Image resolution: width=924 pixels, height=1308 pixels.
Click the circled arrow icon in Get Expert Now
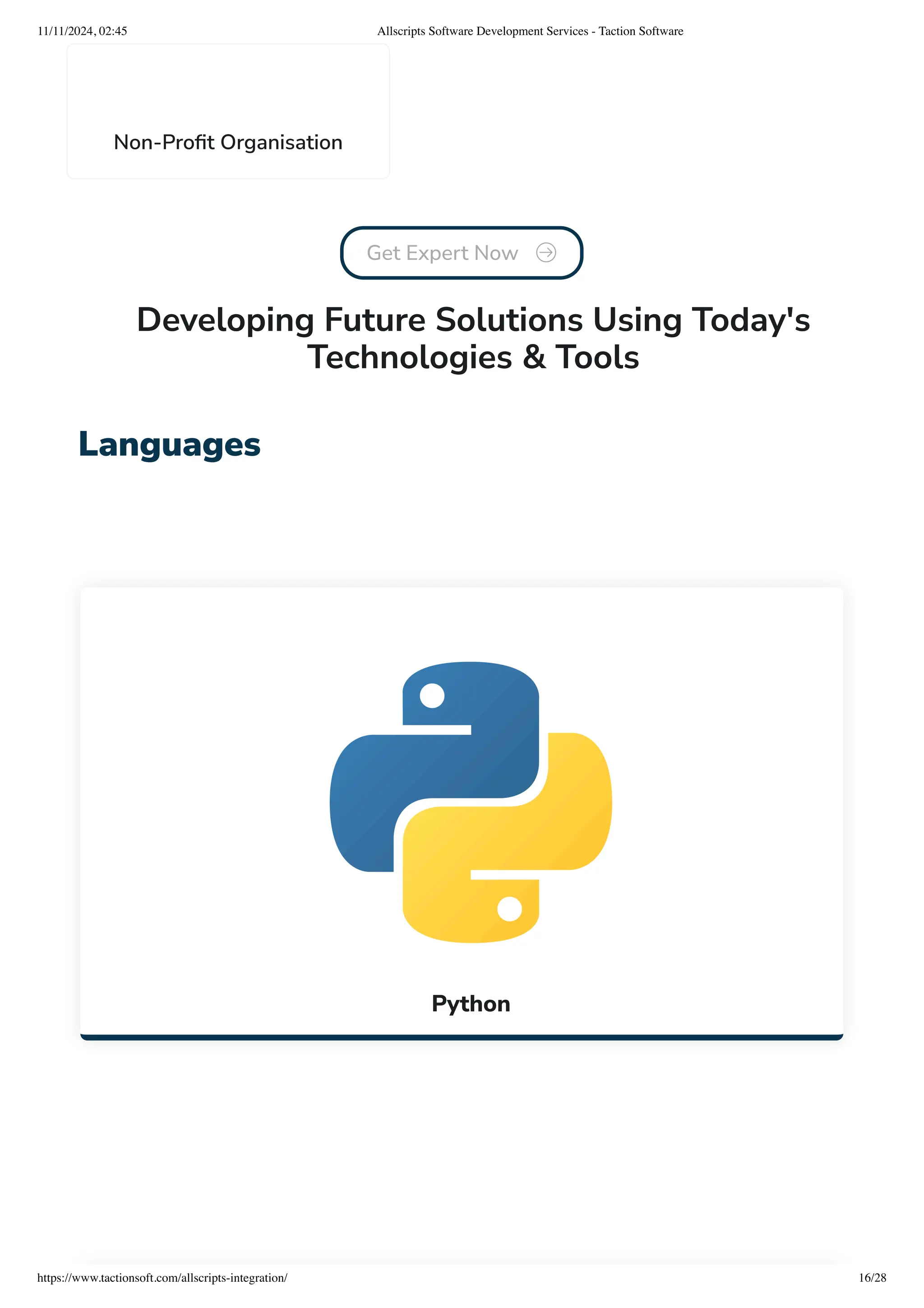(x=546, y=252)
